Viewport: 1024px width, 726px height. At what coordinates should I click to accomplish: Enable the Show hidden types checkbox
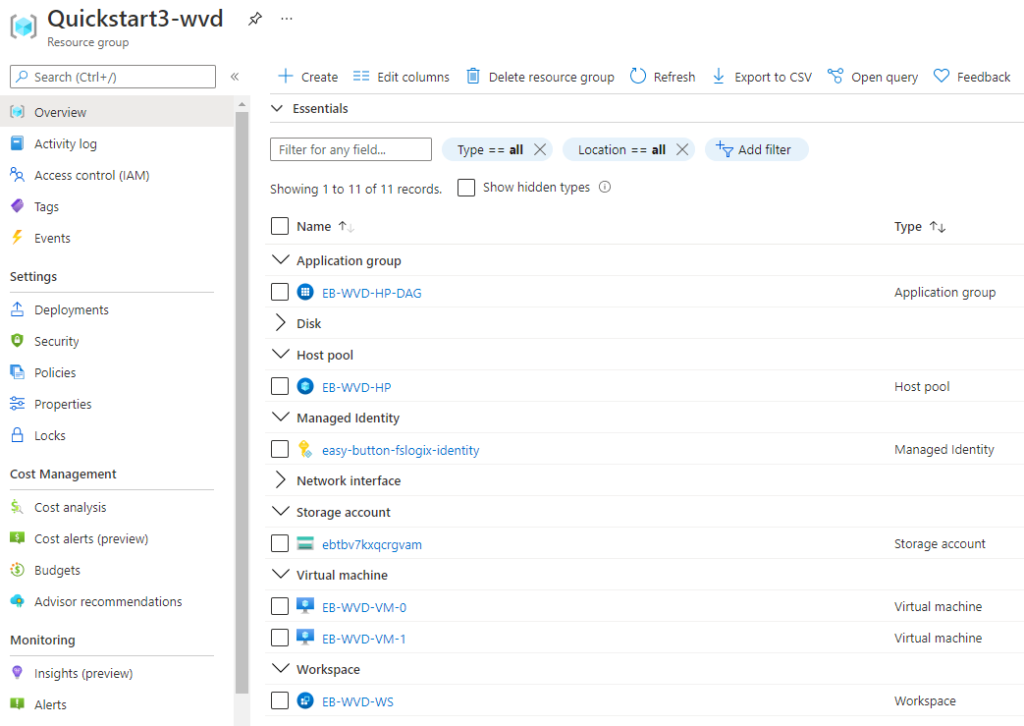click(466, 188)
